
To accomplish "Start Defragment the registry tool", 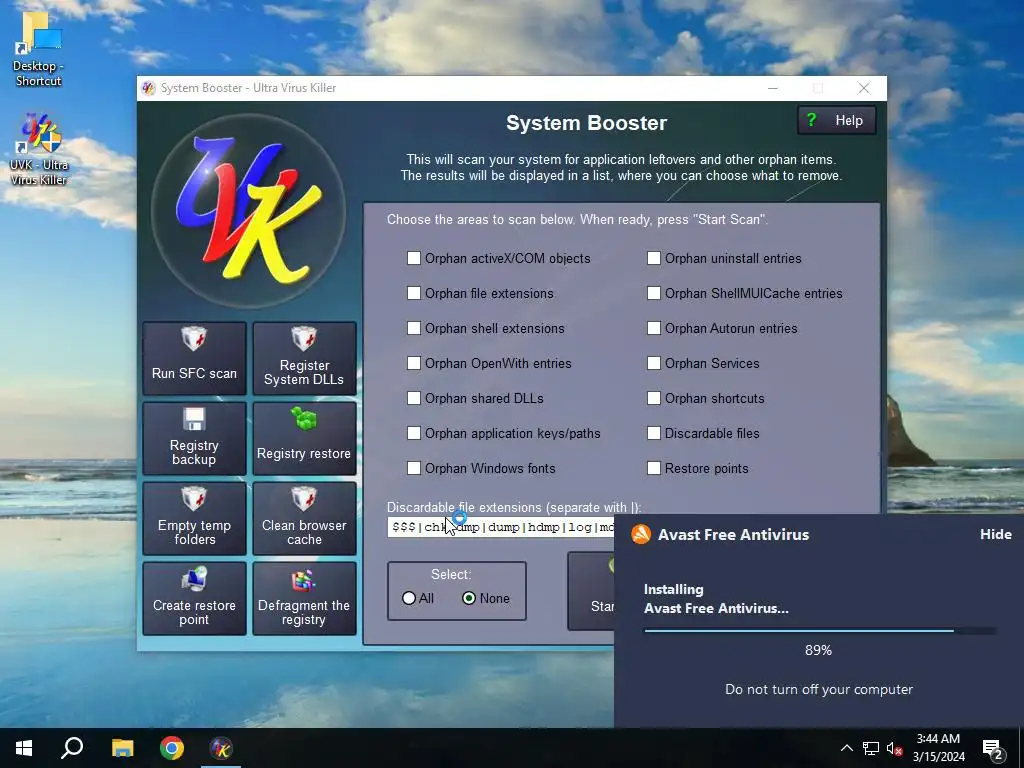I will pos(304,598).
